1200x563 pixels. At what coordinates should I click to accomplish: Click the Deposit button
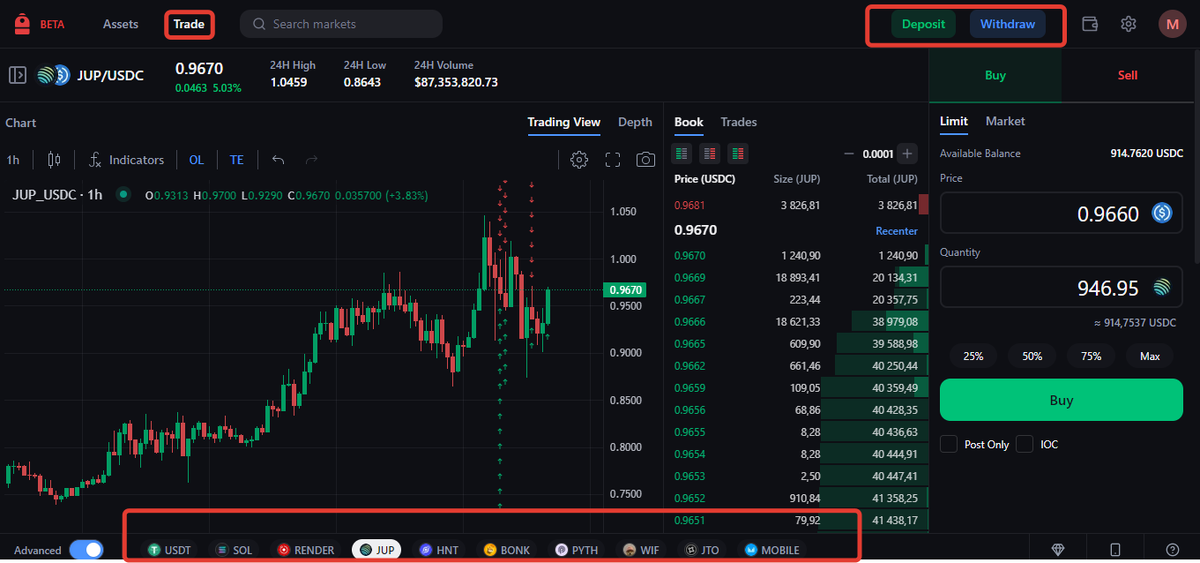[923, 24]
